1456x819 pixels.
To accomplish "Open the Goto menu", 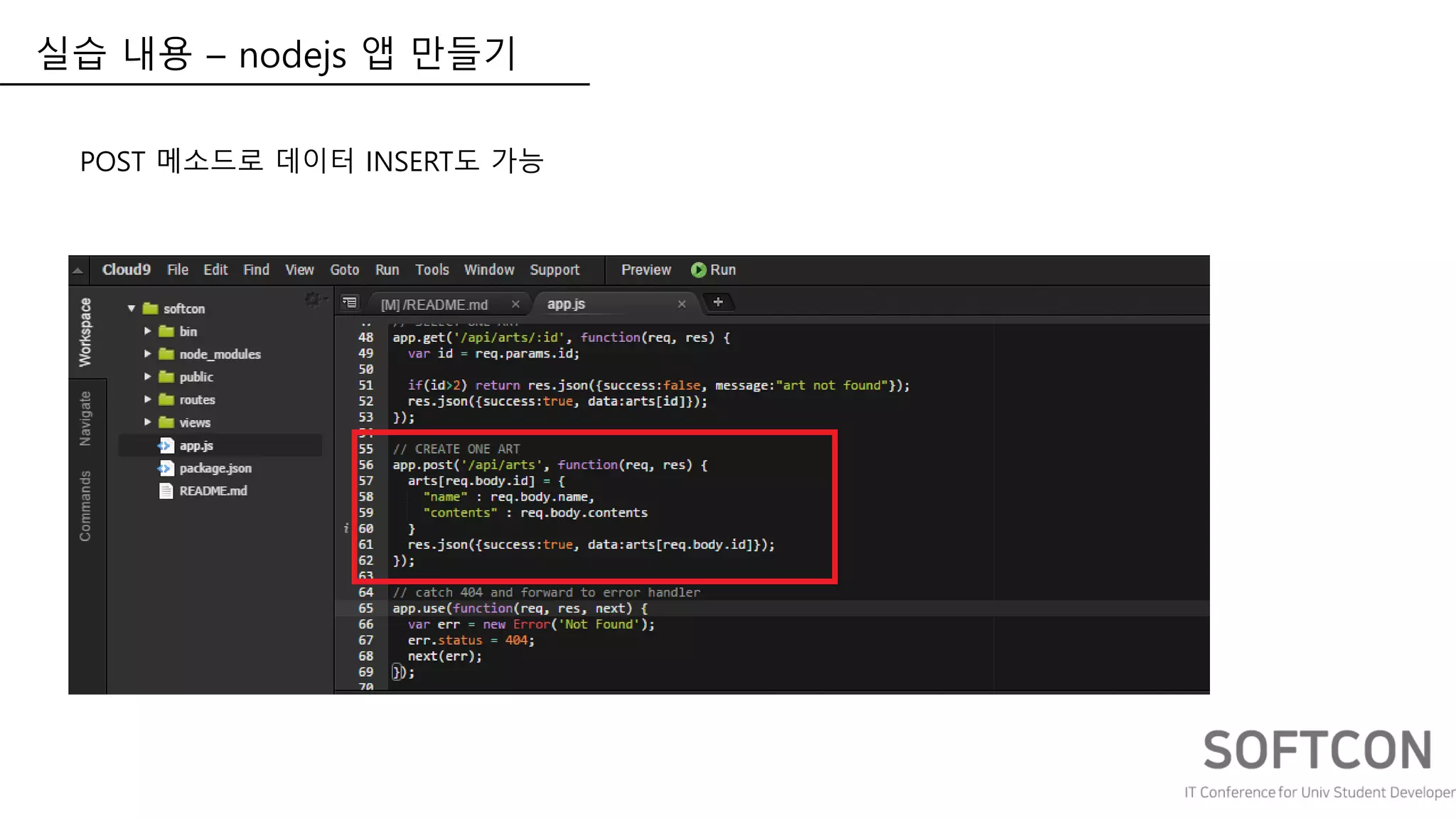I will [x=344, y=270].
